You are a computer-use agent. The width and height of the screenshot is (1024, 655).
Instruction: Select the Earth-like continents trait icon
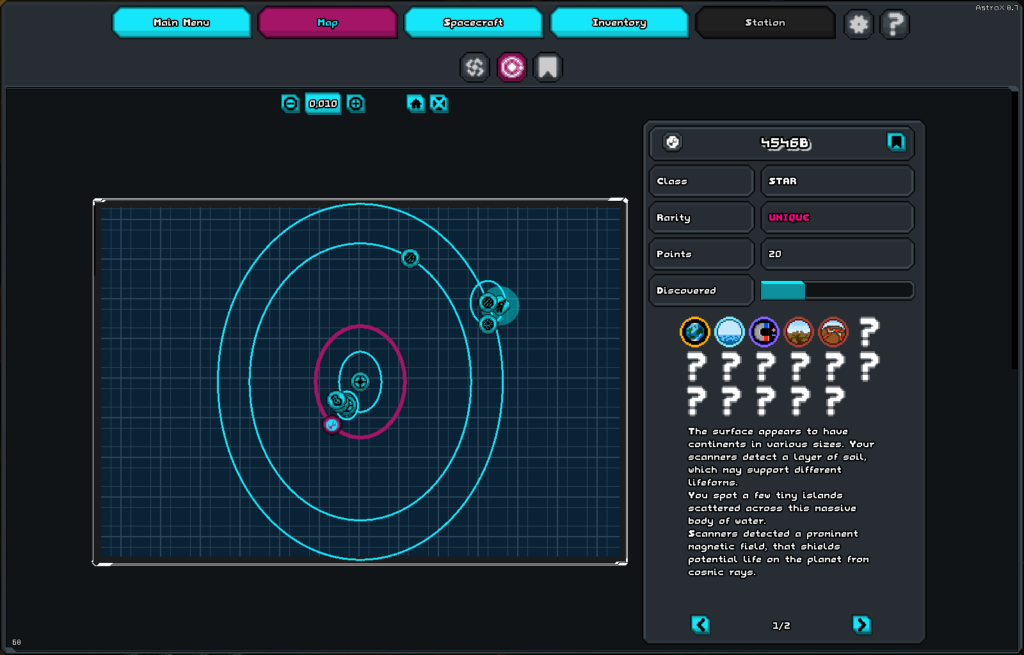click(x=695, y=331)
